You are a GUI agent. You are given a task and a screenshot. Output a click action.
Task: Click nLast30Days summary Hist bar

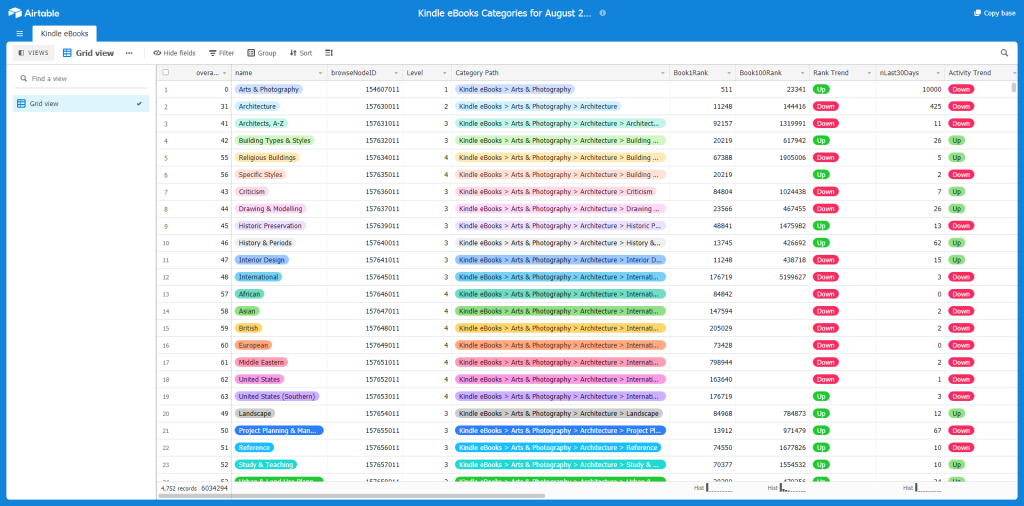pos(923,488)
